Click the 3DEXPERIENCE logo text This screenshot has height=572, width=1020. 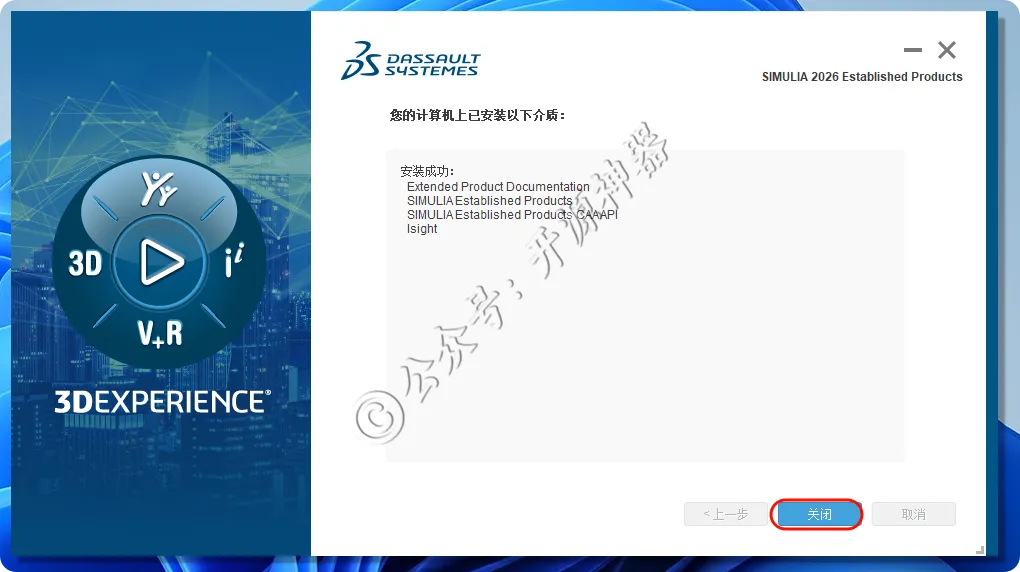(162, 402)
